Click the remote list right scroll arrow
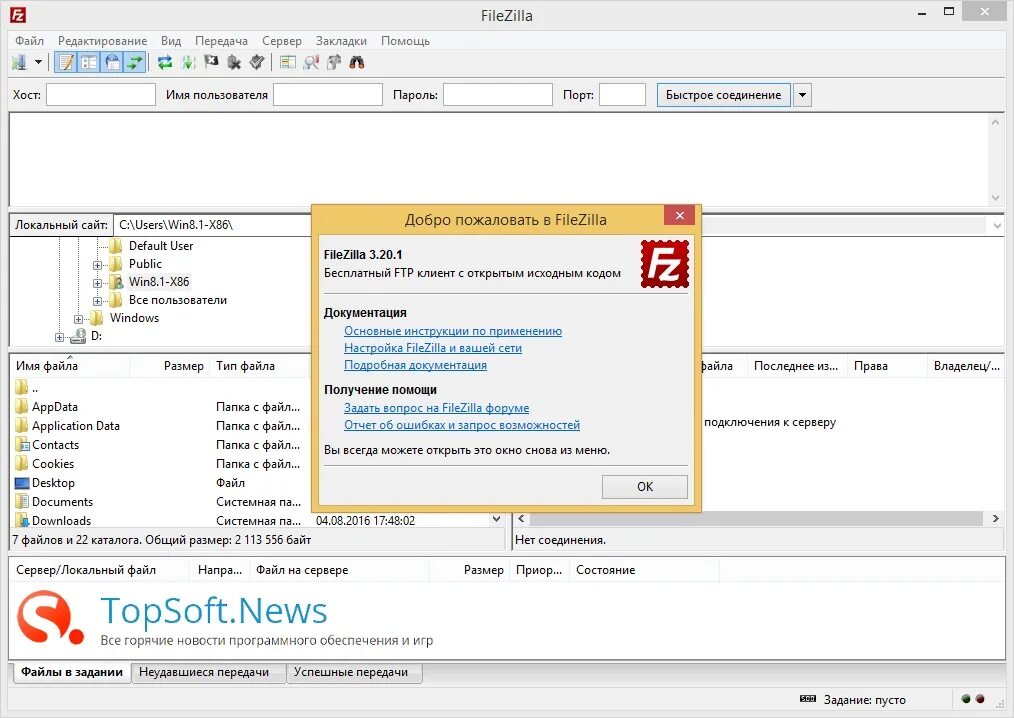1014x718 pixels. coord(995,519)
